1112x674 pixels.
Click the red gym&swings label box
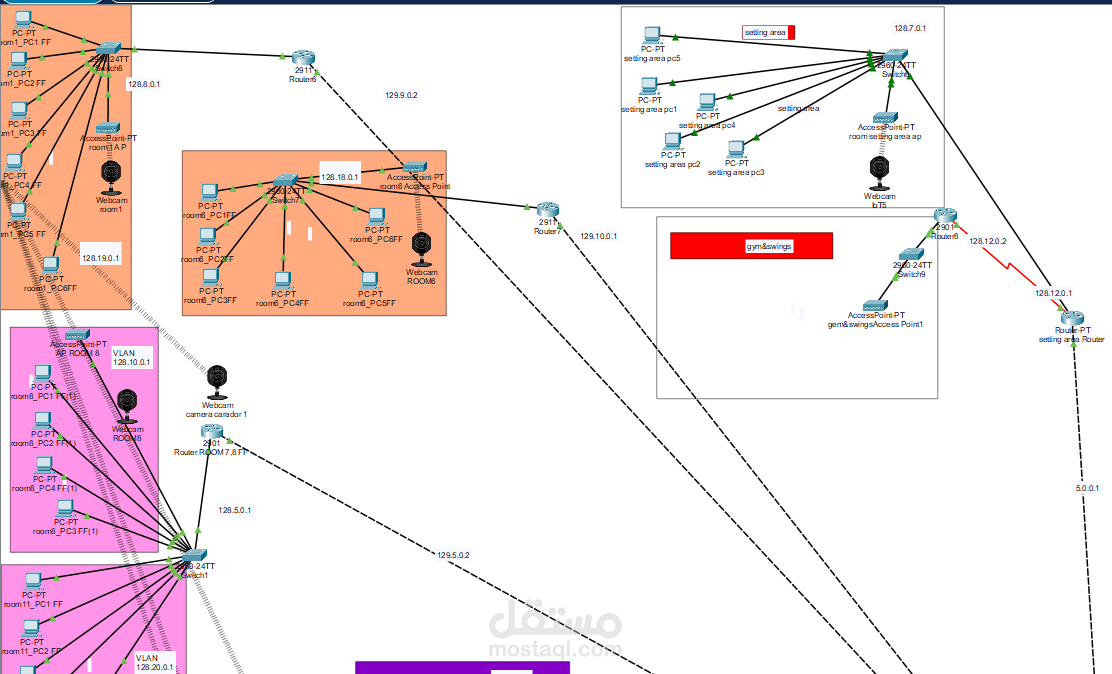click(x=751, y=245)
